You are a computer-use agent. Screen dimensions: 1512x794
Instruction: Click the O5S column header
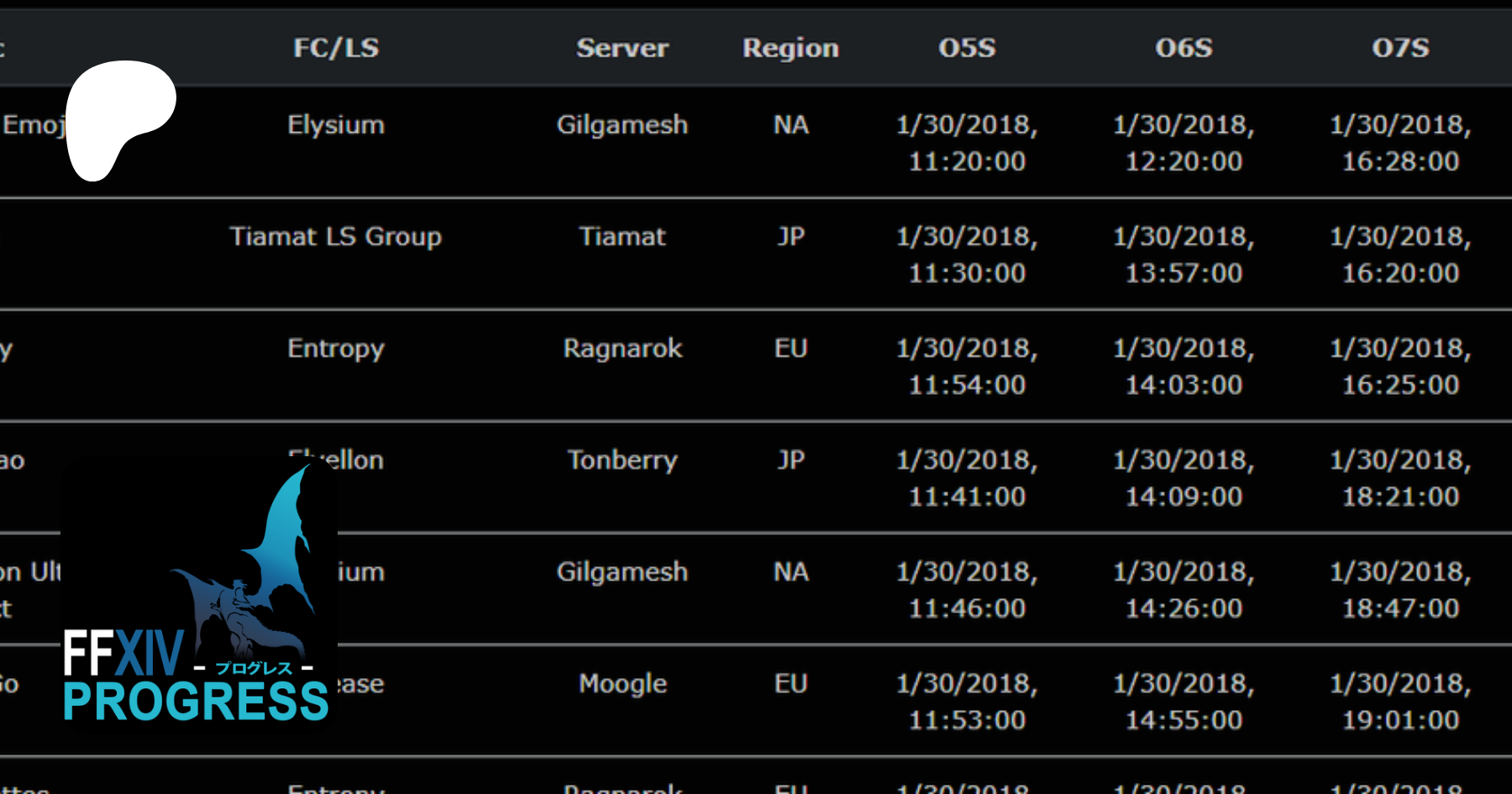(967, 48)
